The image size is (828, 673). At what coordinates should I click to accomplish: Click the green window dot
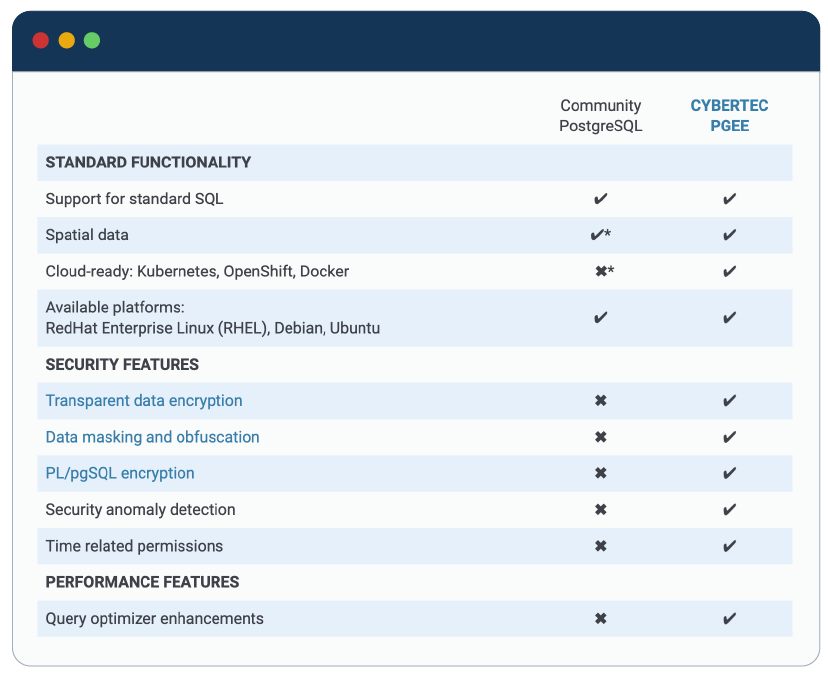pos(92,41)
